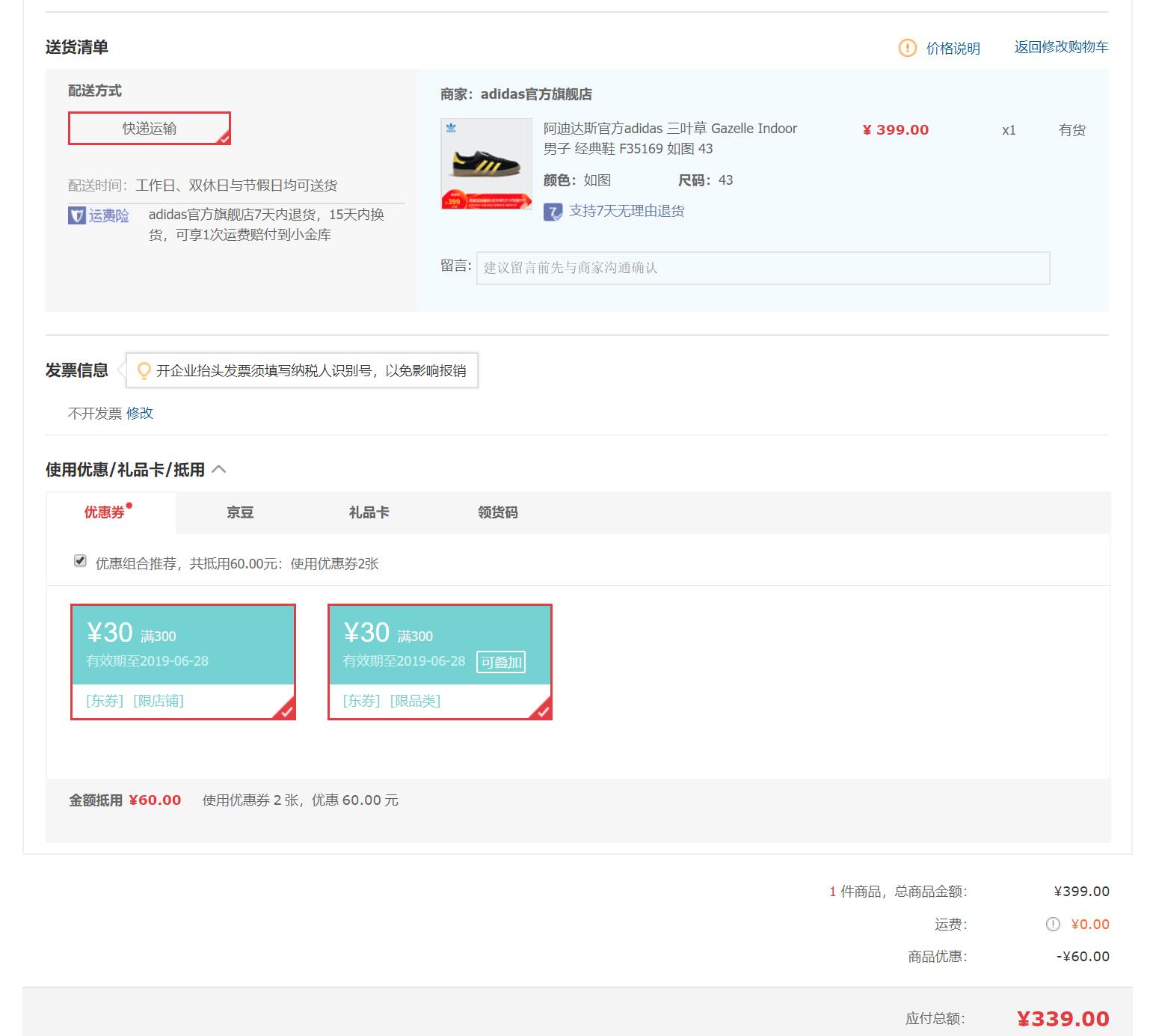Viewport: 1159px width, 1036px height.
Task: Go back via 返回修改购物车 link
Action: click(x=1061, y=47)
